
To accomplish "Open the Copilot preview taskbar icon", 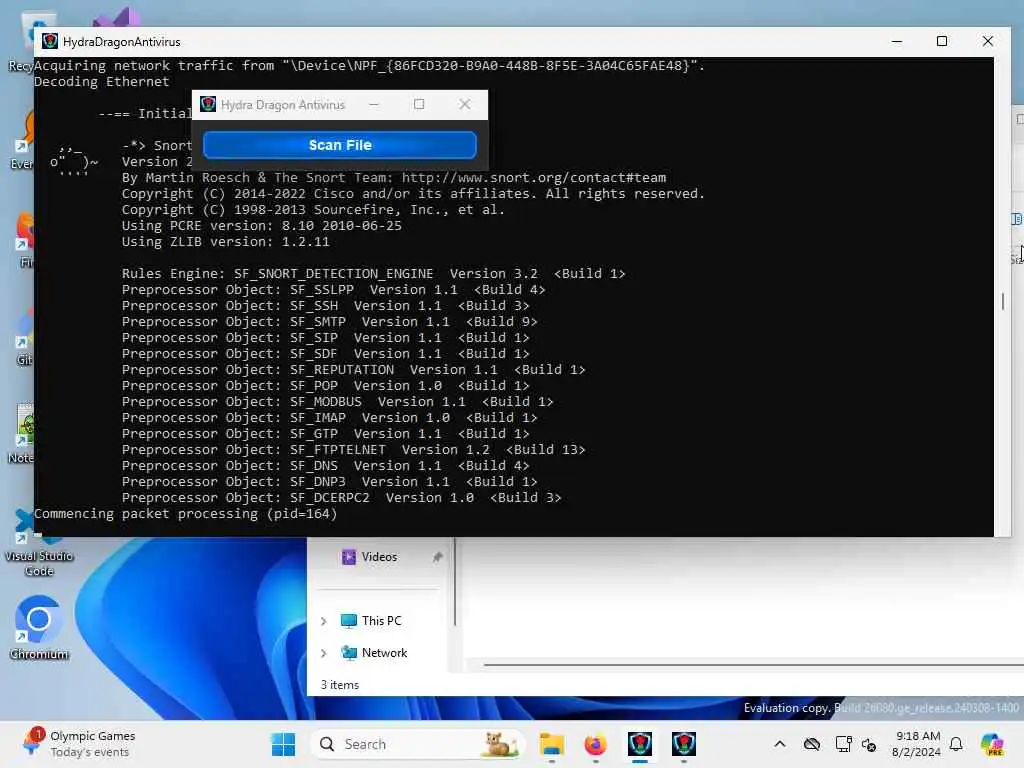I will click(x=992, y=744).
